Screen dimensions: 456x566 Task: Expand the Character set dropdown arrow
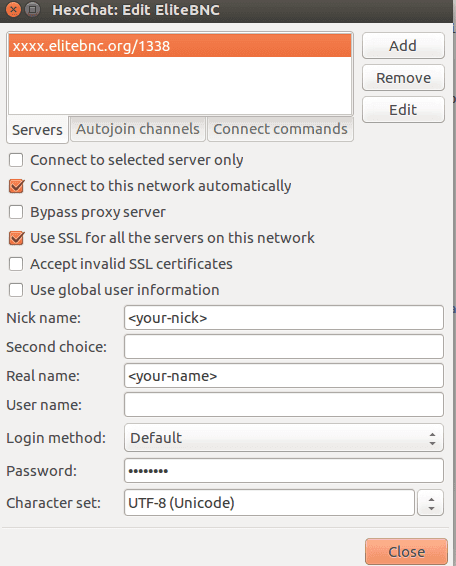(431, 503)
